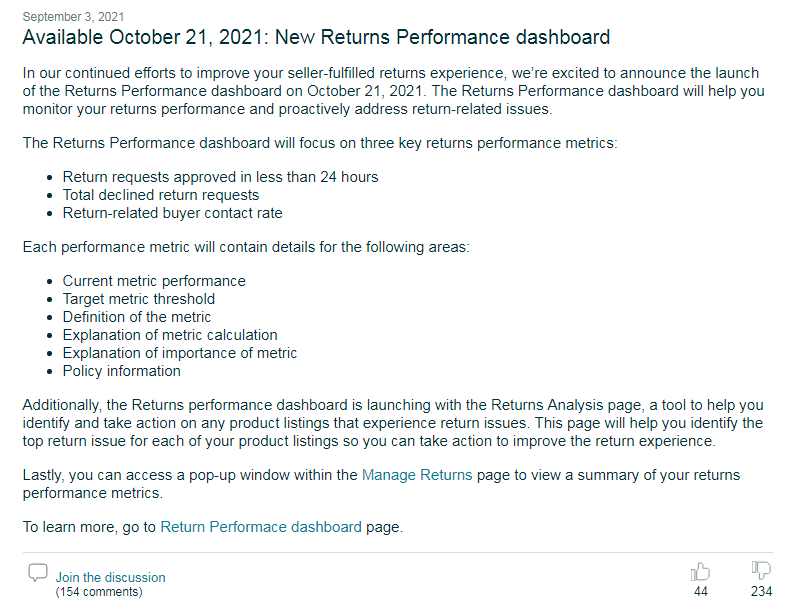Click the 44 likes count
The width and height of the screenshot is (809, 616).
(701, 592)
